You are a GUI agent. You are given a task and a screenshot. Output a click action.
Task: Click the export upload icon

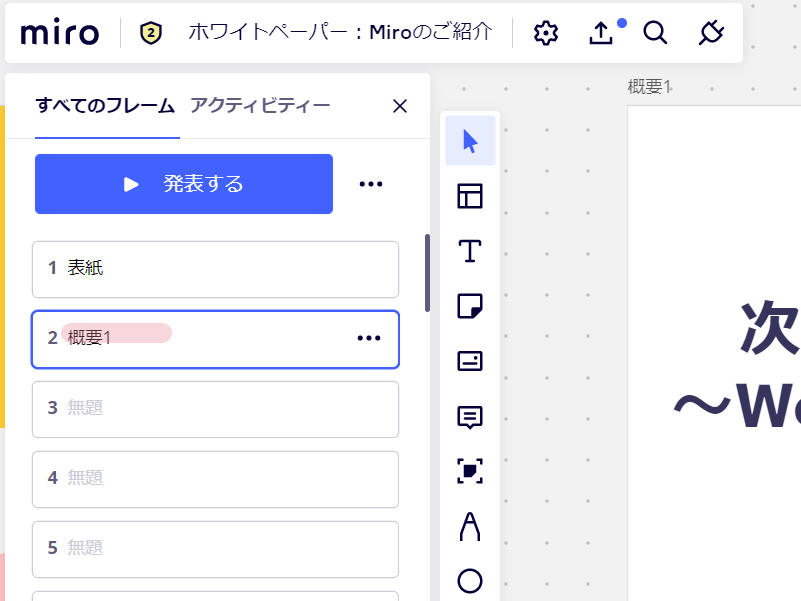[601, 33]
